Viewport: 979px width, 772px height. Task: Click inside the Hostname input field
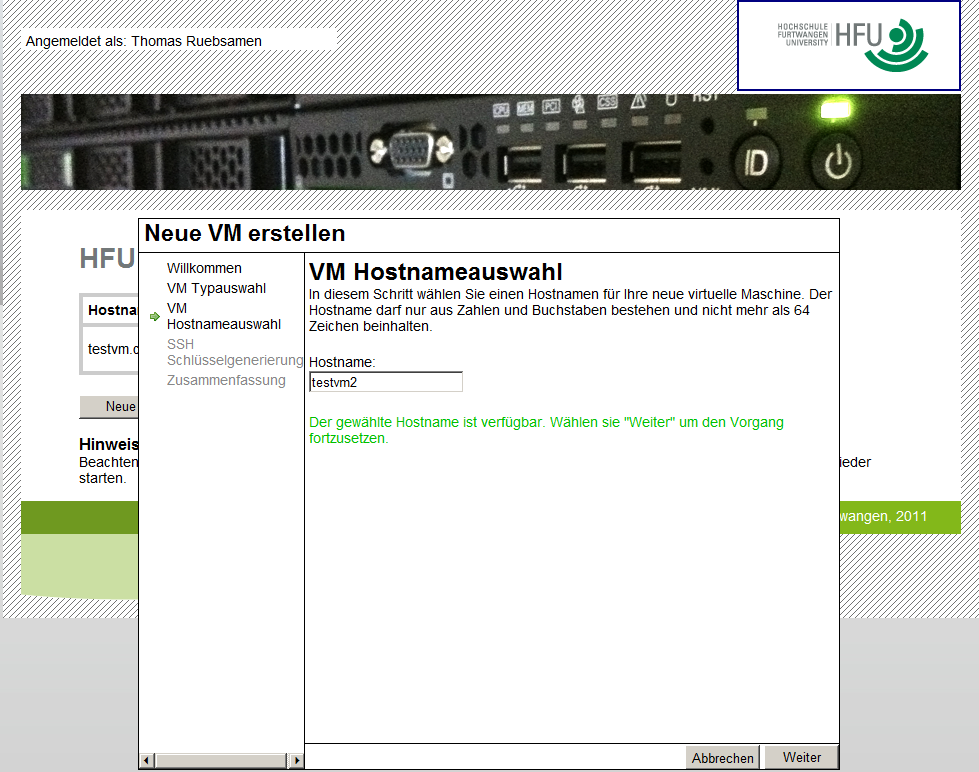click(385, 381)
